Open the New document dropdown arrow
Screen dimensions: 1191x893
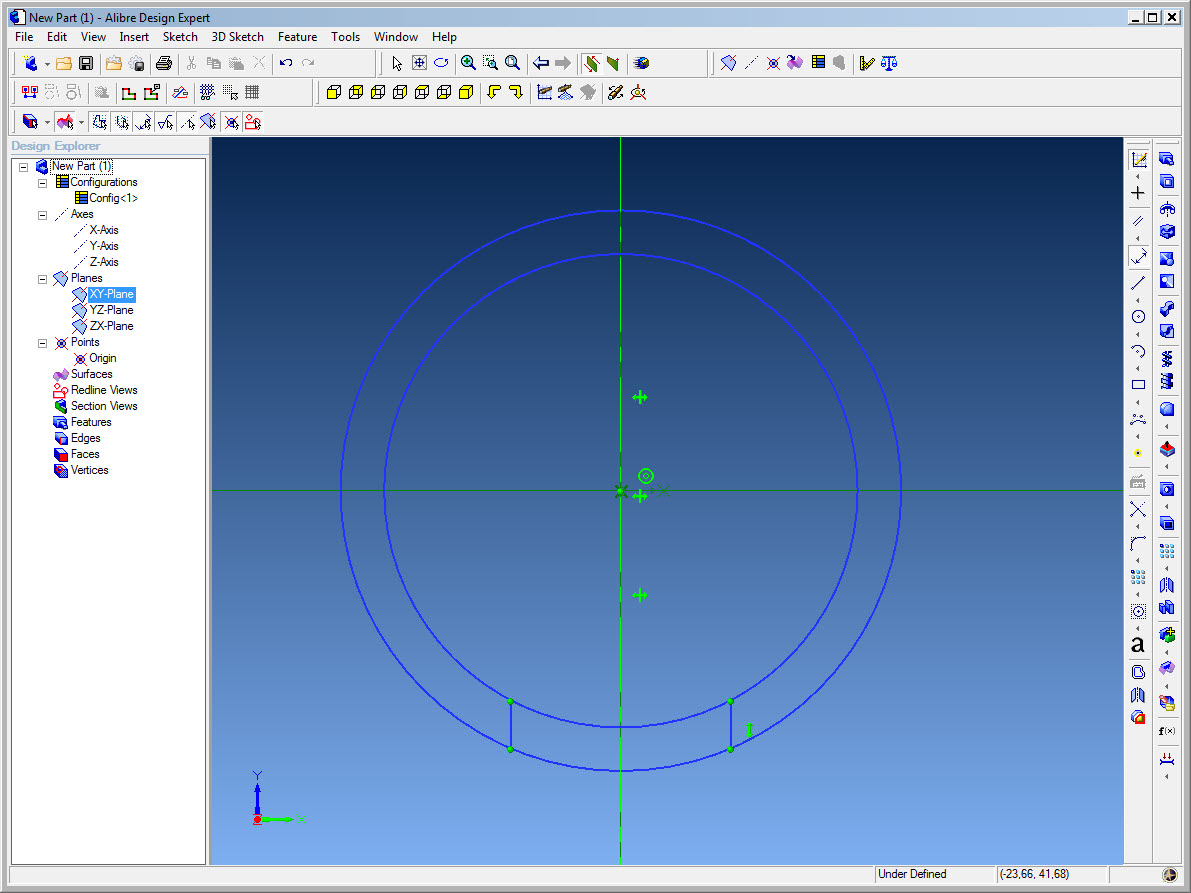(x=47, y=64)
